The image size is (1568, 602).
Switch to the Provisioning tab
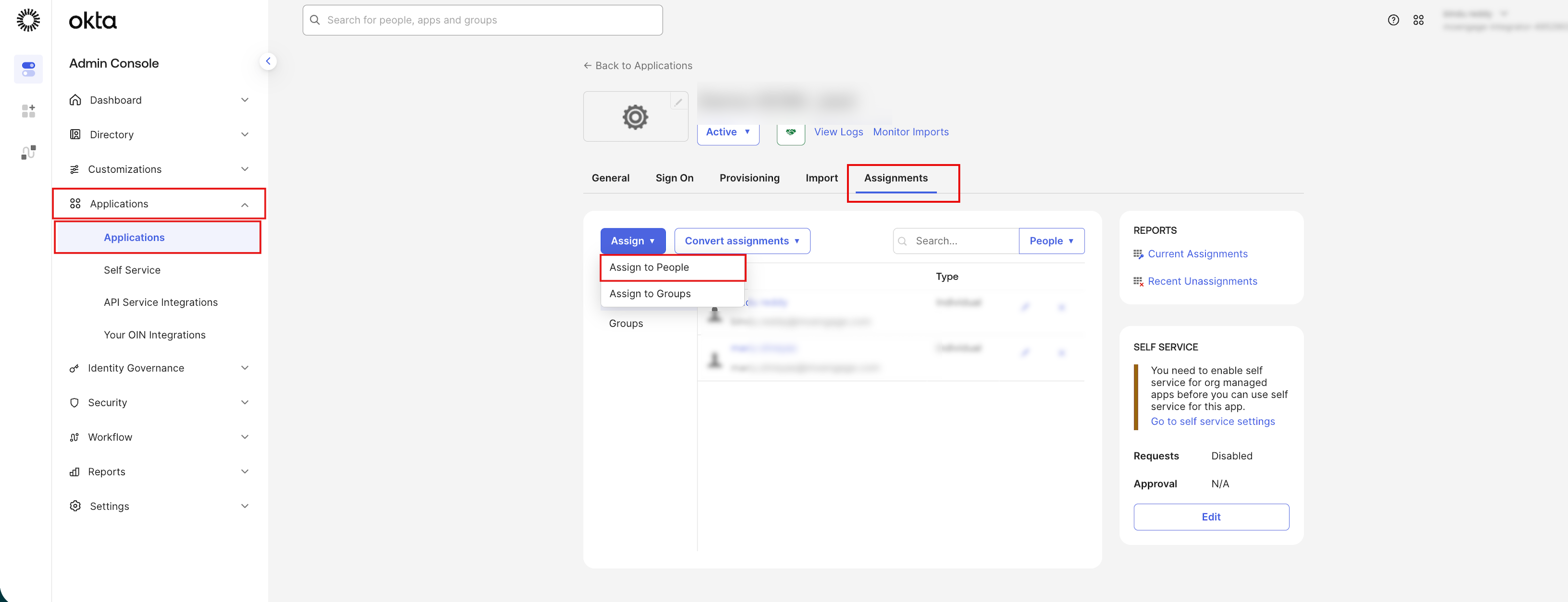[x=749, y=178]
